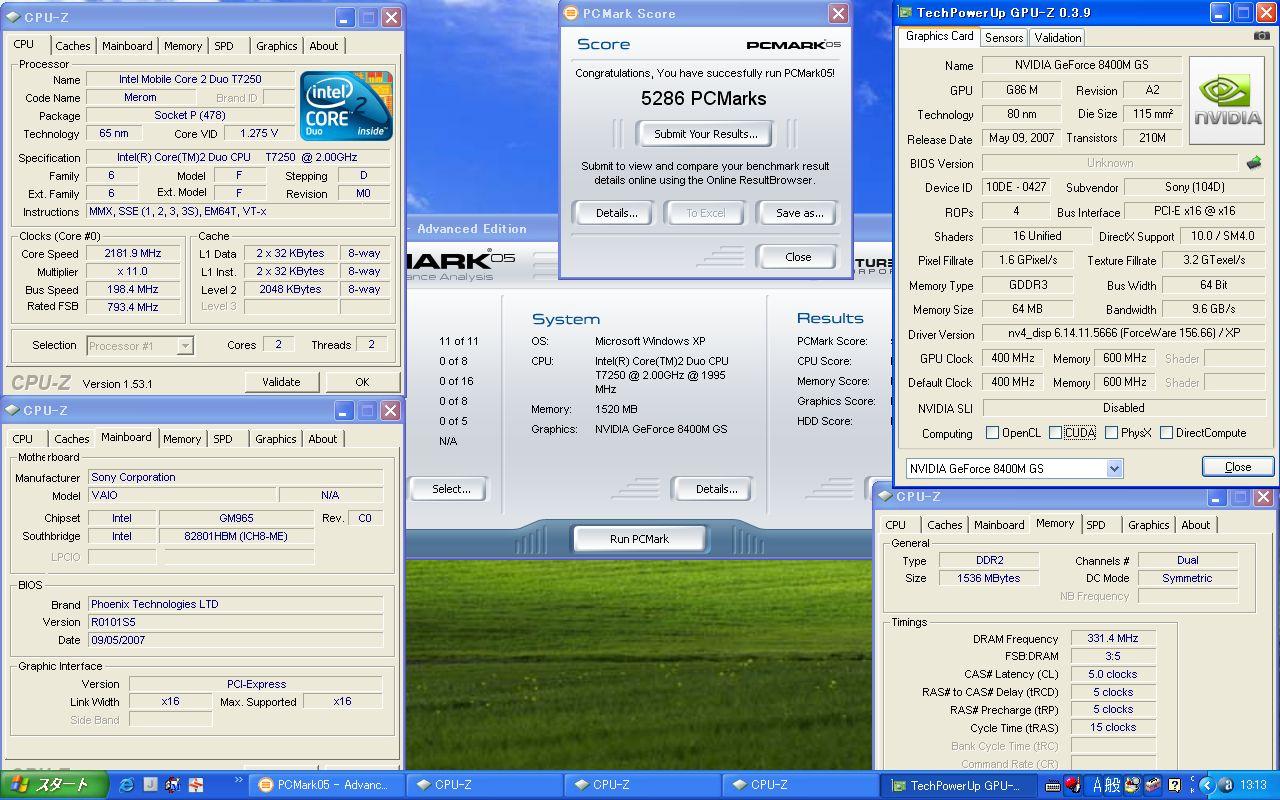Click the DRAM Frequency 331.4 MHz value
The width and height of the screenshot is (1280, 800).
(1113, 638)
